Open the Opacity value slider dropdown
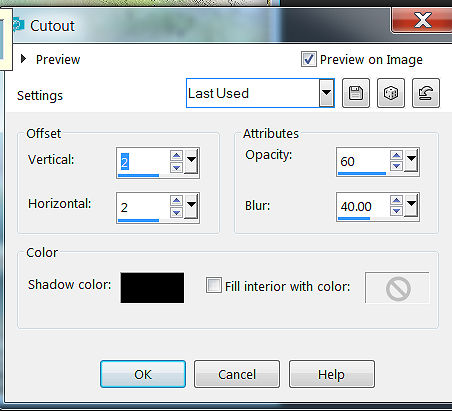Image resolution: width=452 pixels, height=411 pixels. [411, 160]
